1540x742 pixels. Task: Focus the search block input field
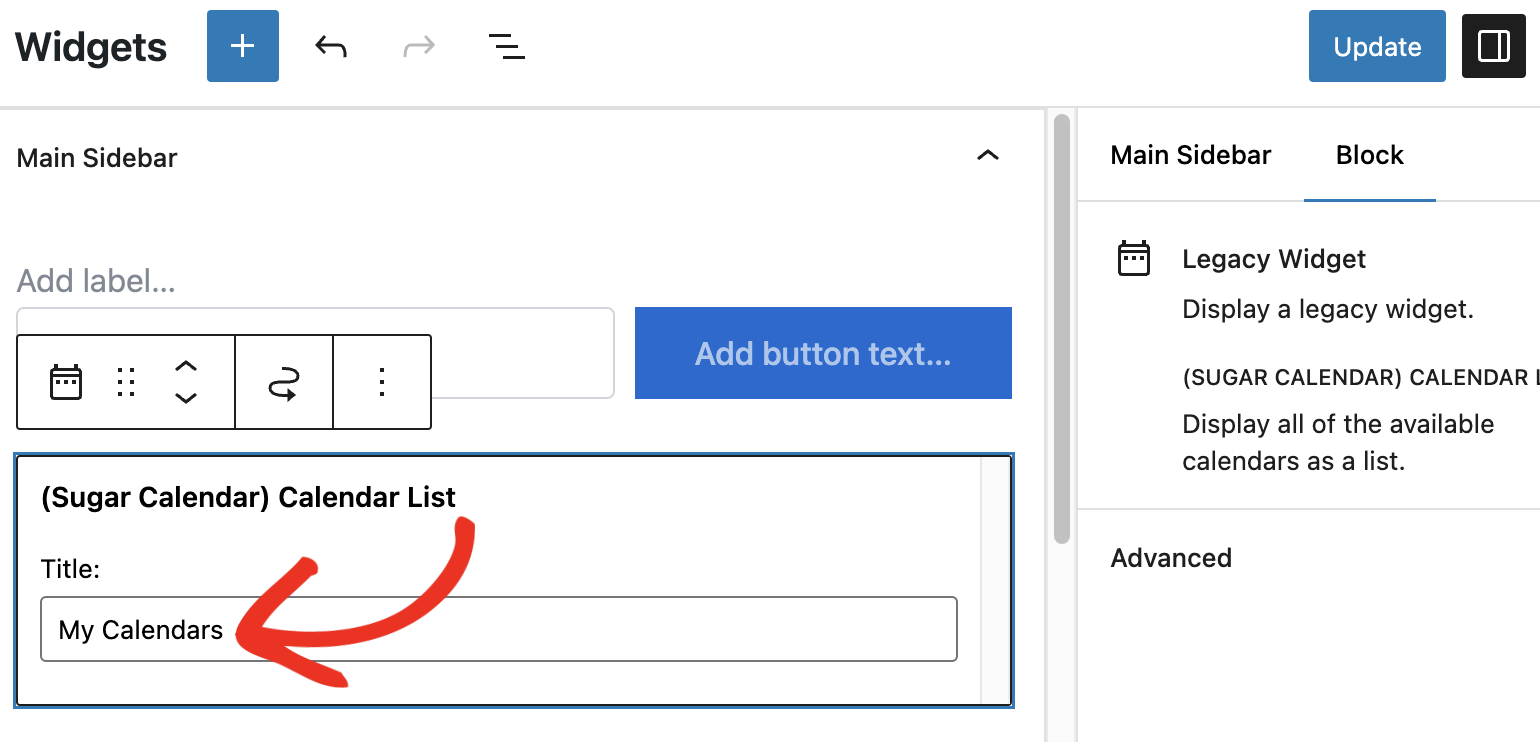(315, 353)
